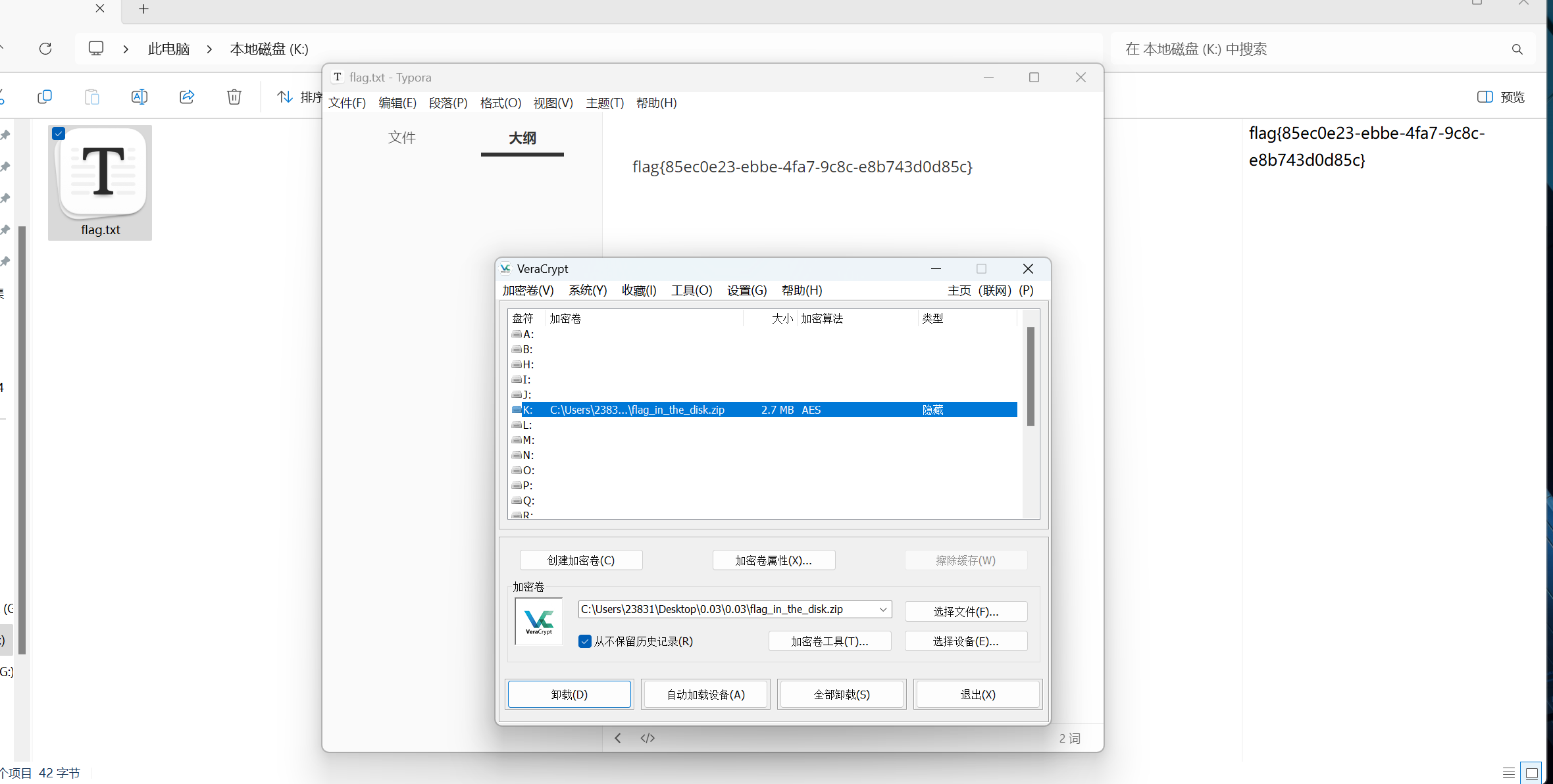This screenshot has width=1553, height=784.
Task: Click the Explorer paste icon in toolbar
Action: point(92,97)
